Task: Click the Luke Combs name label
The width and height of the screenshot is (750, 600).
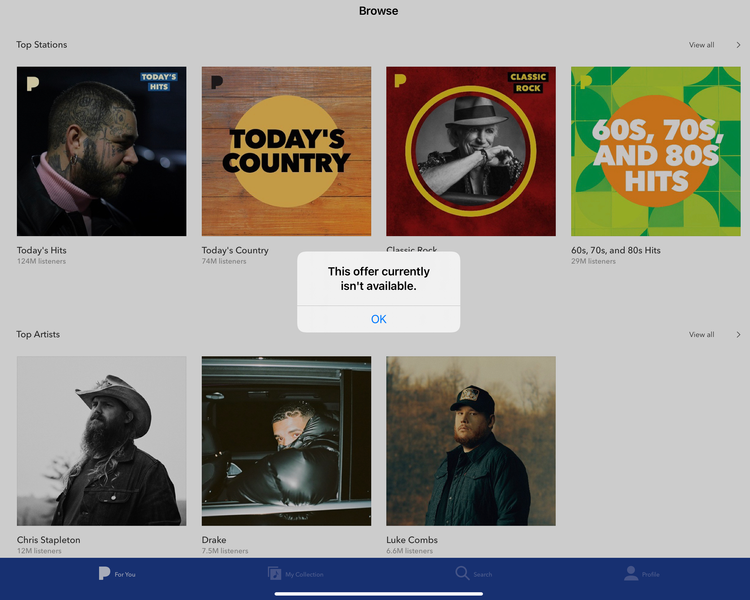Action: [x=412, y=540]
